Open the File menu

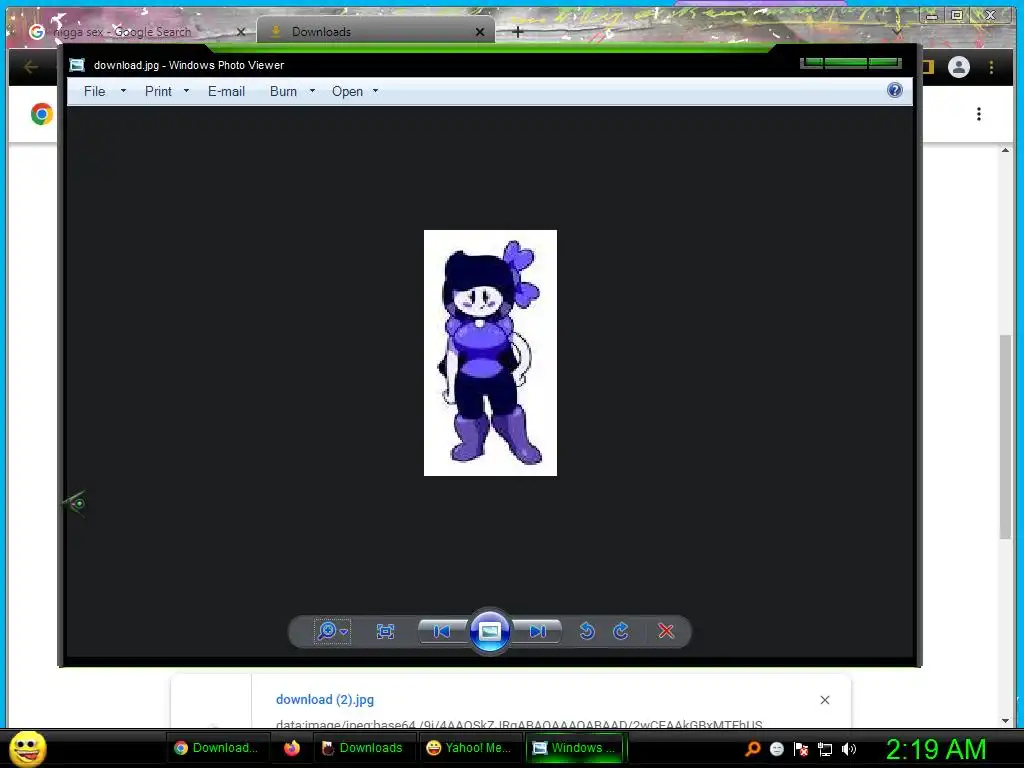point(95,91)
